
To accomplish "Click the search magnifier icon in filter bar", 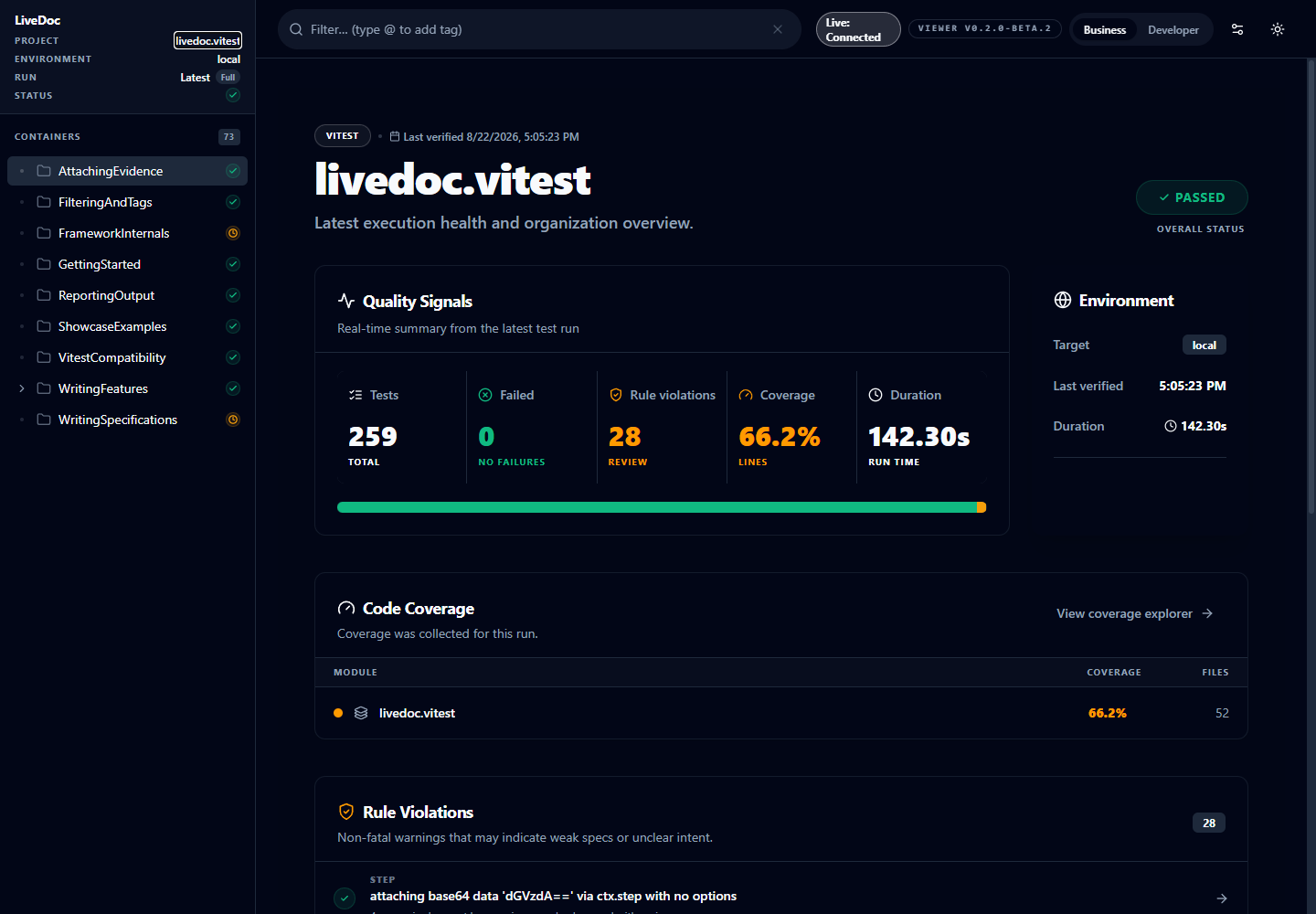I will tap(296, 29).
